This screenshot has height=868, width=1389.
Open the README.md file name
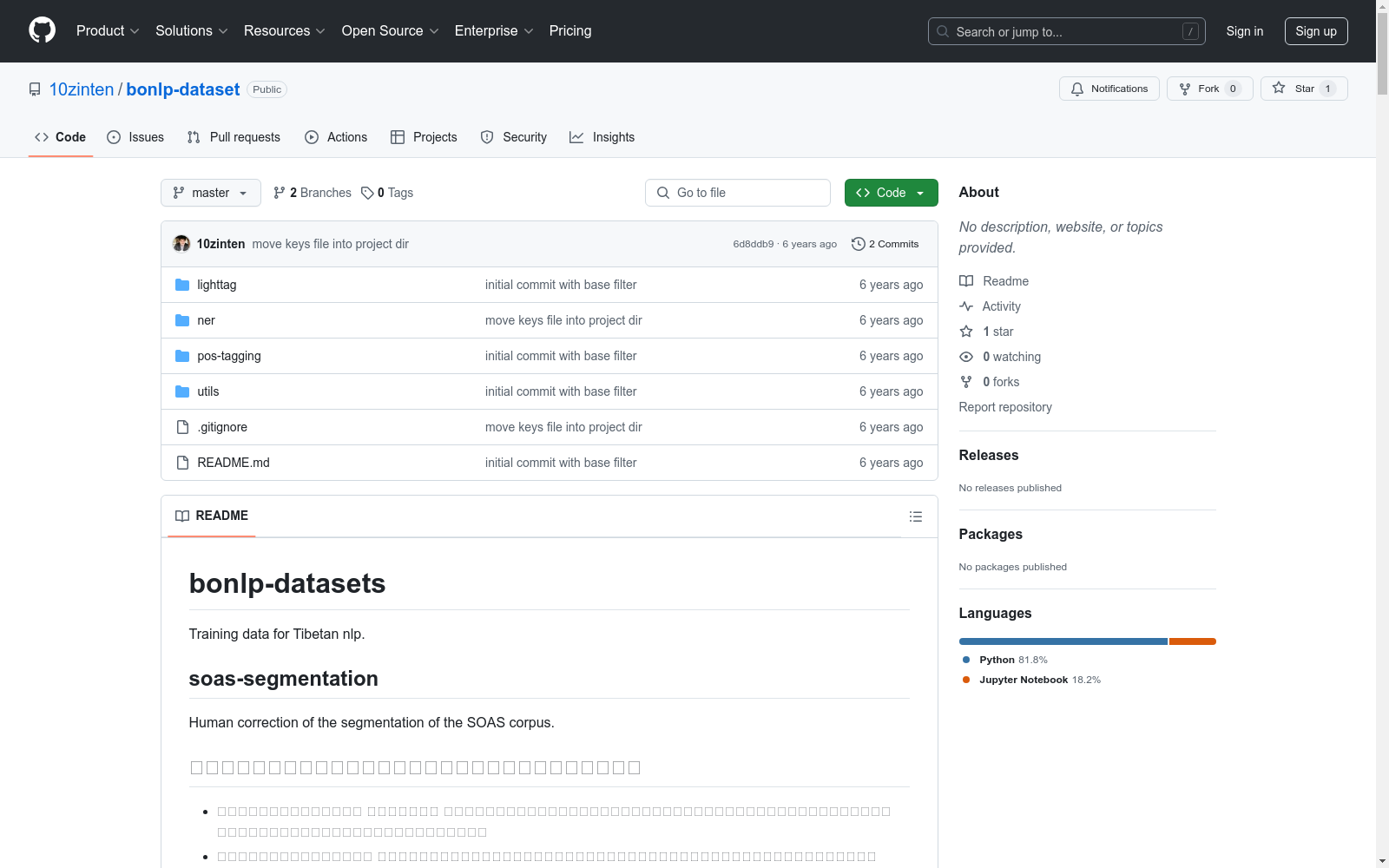pos(234,463)
